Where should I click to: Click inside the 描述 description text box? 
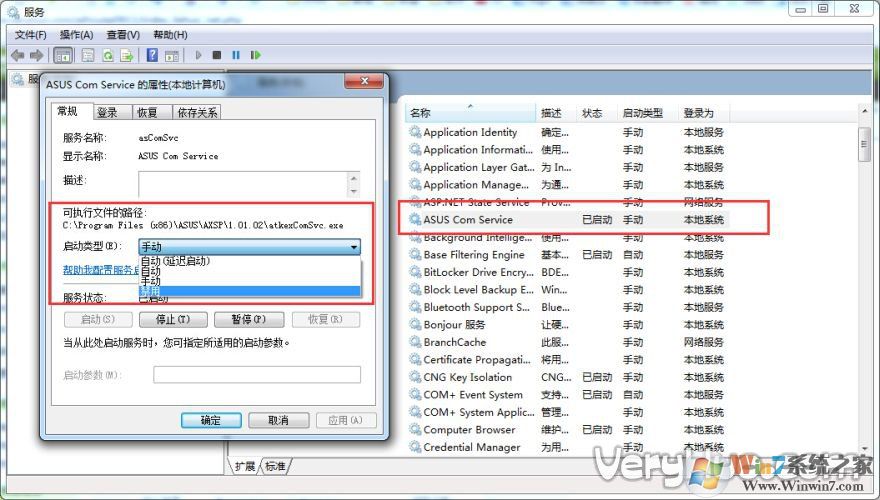[x=243, y=184]
